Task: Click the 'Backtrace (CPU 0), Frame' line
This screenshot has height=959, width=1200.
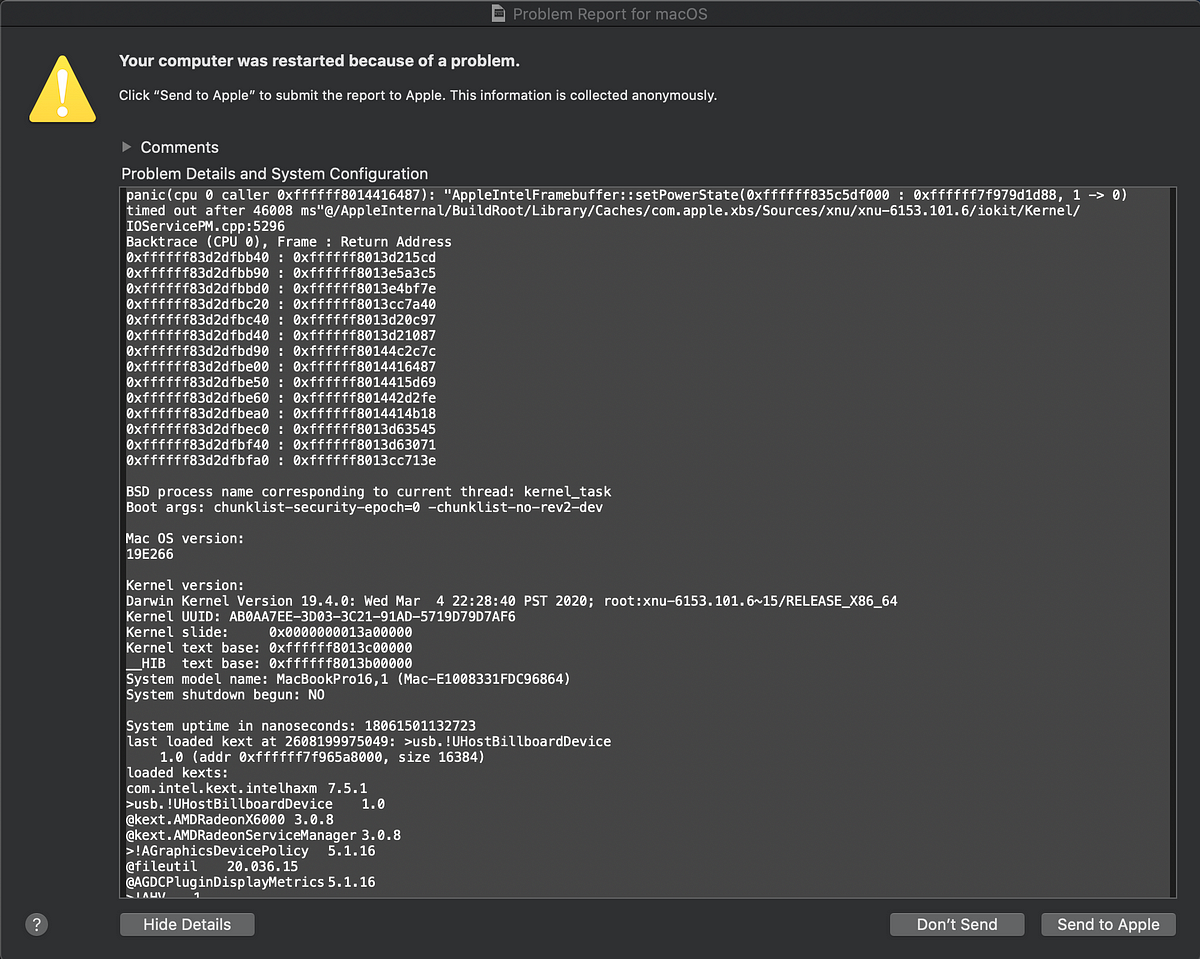Action: pos(288,242)
